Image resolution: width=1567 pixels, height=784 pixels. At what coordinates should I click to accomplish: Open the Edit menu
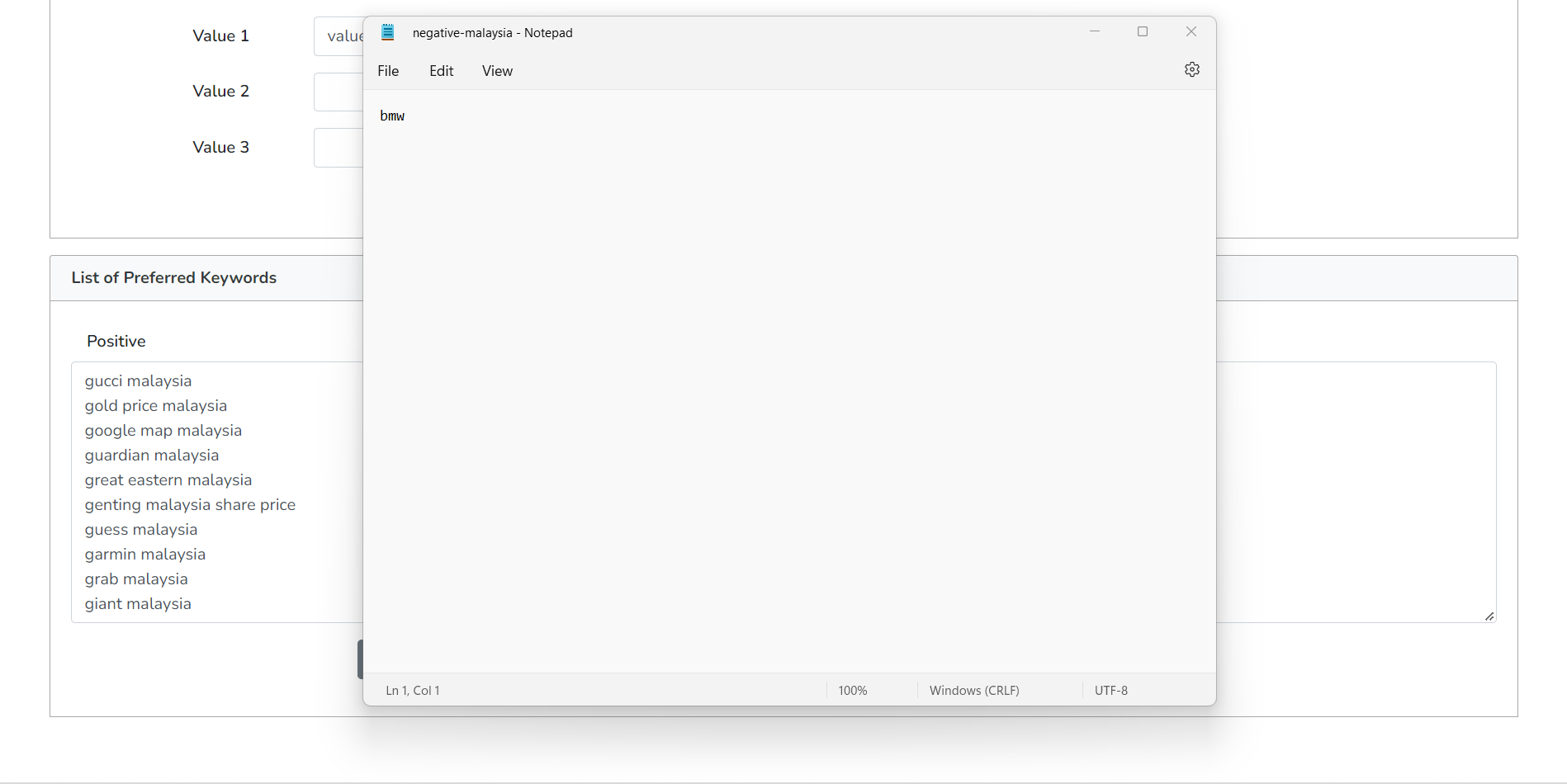pyautogui.click(x=441, y=71)
